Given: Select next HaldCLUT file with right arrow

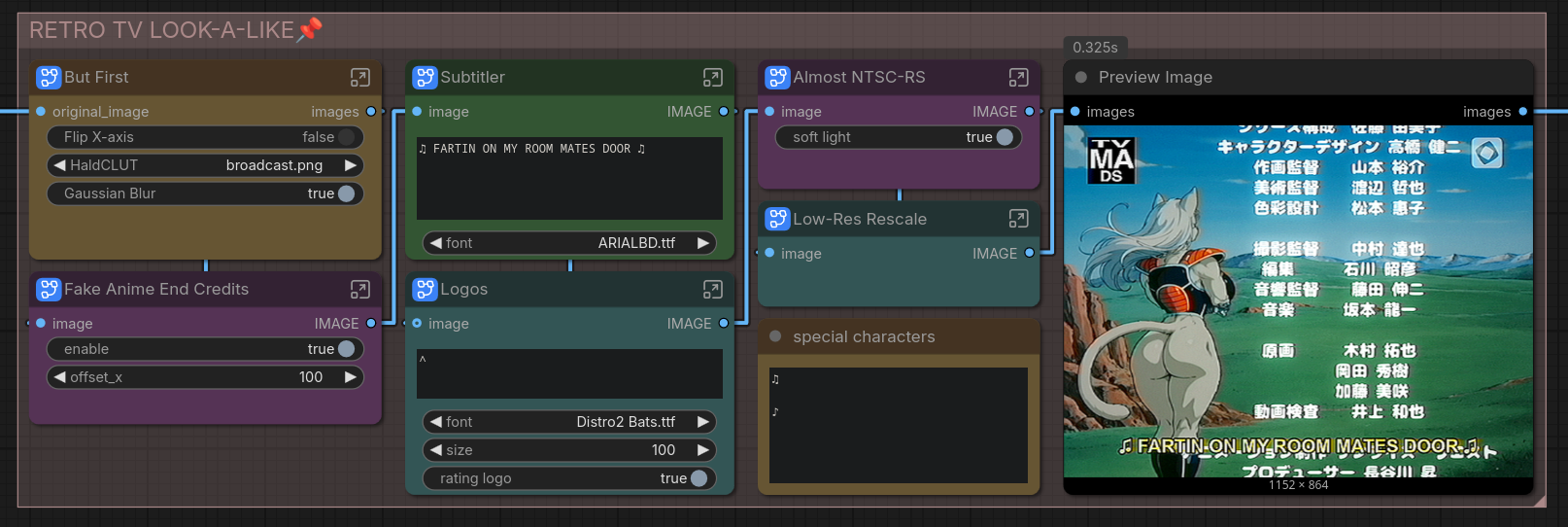Looking at the screenshot, I should coord(351,165).
